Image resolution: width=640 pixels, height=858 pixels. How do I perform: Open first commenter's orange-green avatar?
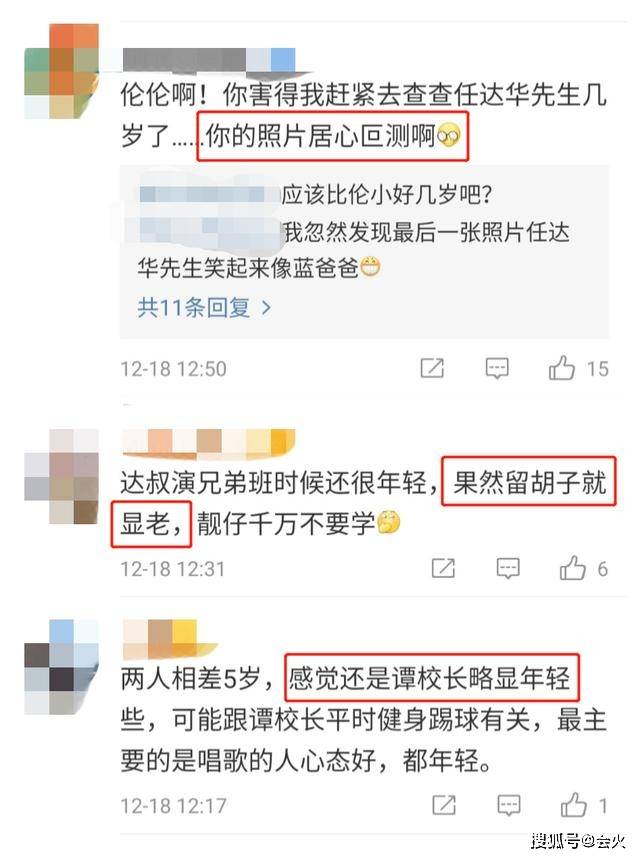61,71
